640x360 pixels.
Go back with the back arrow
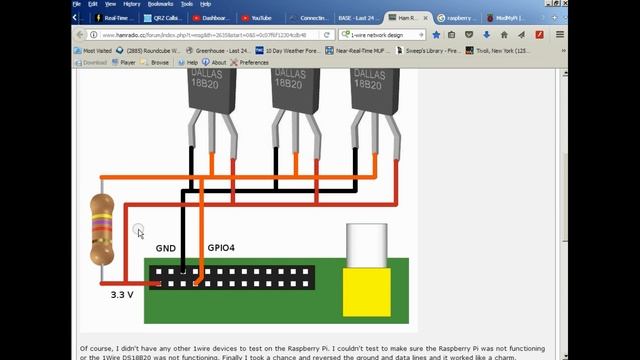pos(80,35)
